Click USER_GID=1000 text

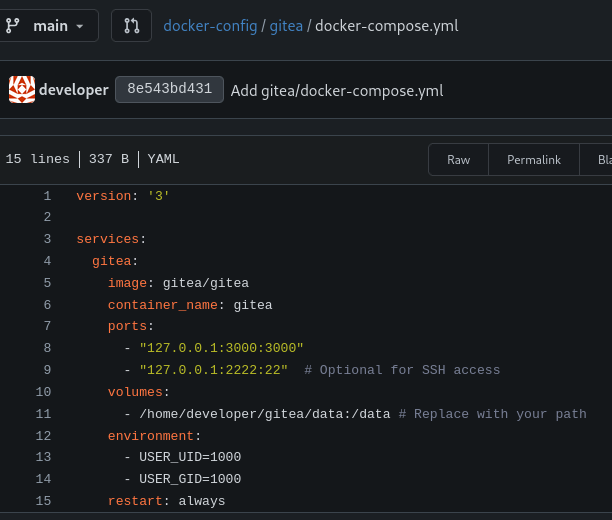pos(190,479)
